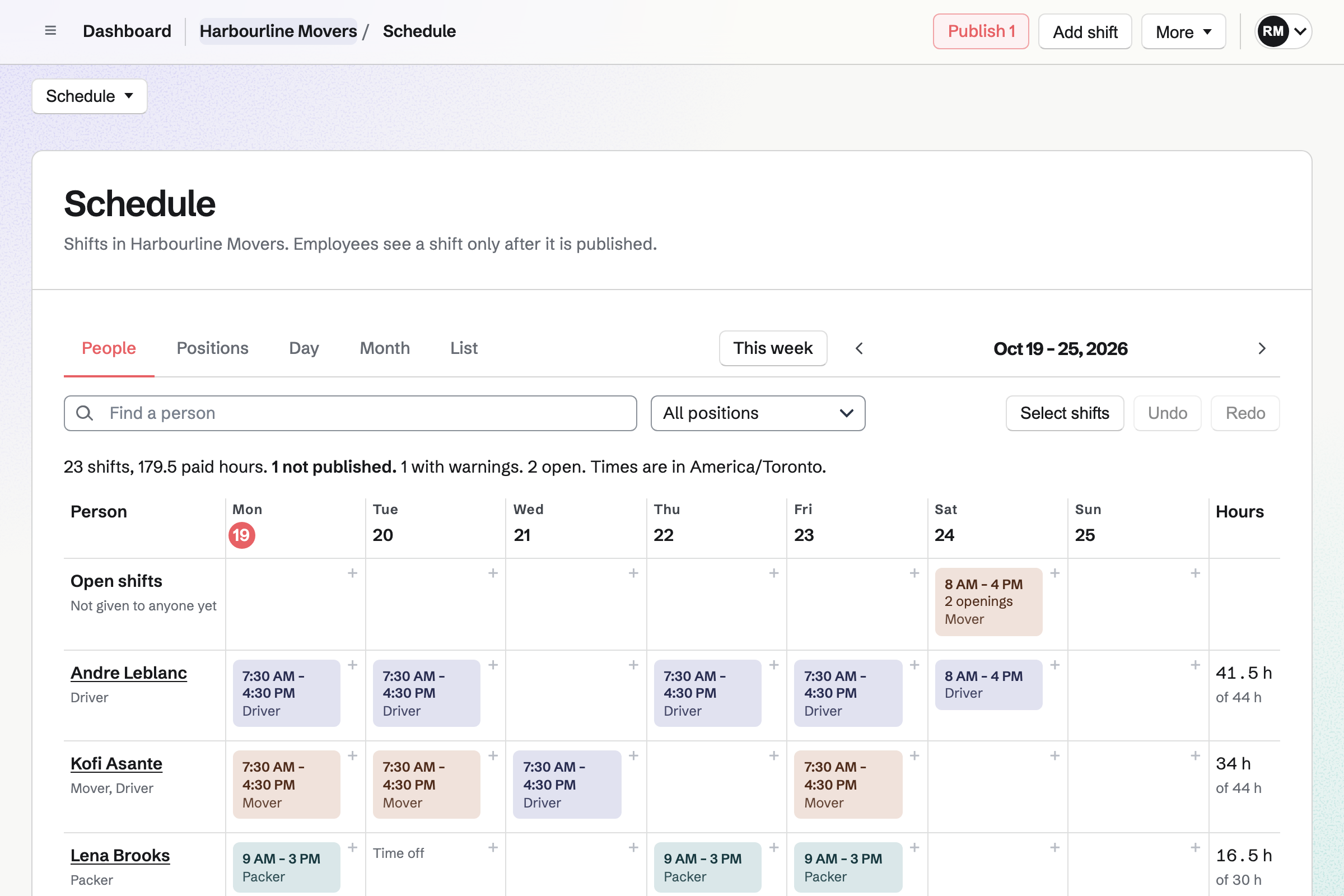The width and height of the screenshot is (1344, 896).
Task: Open Kofi Asante's profile link
Action: (x=116, y=763)
